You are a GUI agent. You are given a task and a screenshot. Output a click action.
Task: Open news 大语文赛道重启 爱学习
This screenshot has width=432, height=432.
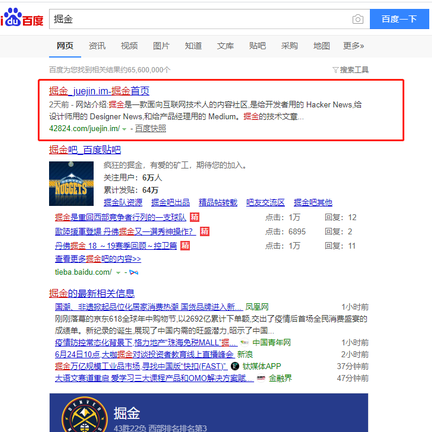[x=154, y=378]
